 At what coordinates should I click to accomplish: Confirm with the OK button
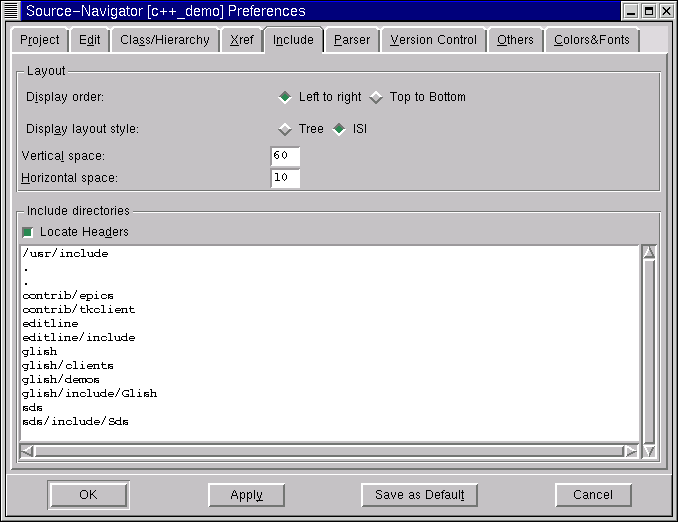point(88,495)
